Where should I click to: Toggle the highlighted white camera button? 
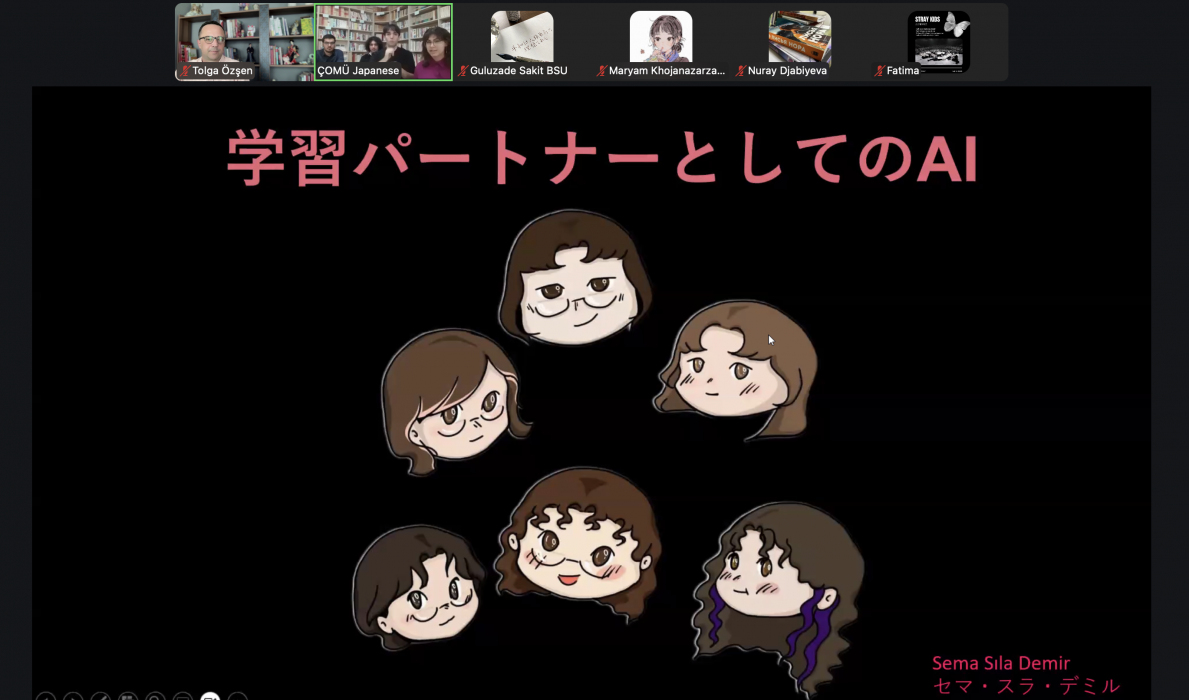pos(210,697)
